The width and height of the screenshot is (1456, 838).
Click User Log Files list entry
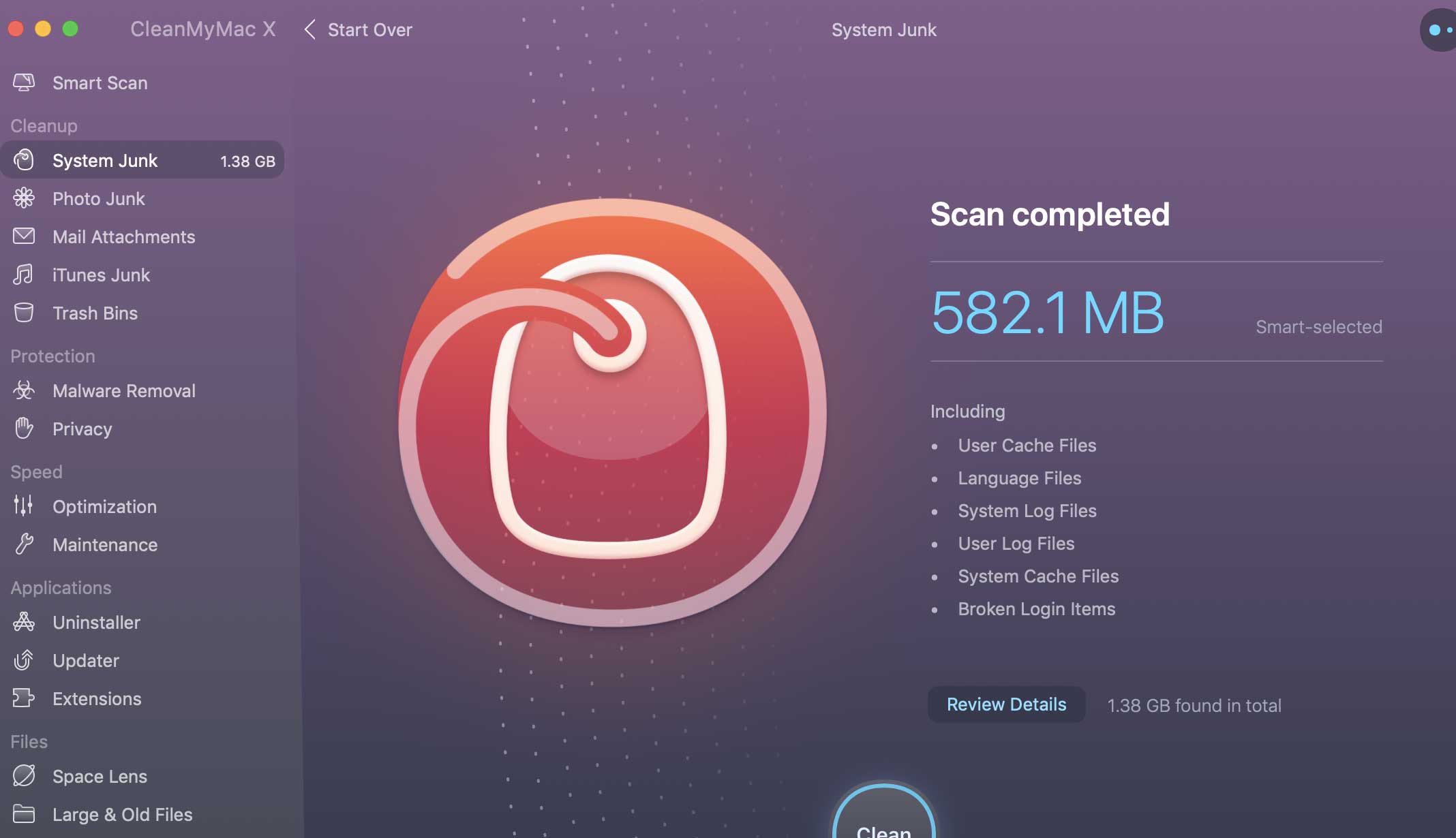[1016, 543]
